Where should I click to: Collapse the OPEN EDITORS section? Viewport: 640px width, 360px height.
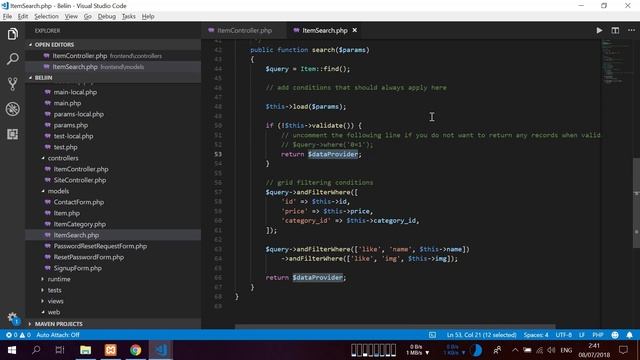click(54, 44)
